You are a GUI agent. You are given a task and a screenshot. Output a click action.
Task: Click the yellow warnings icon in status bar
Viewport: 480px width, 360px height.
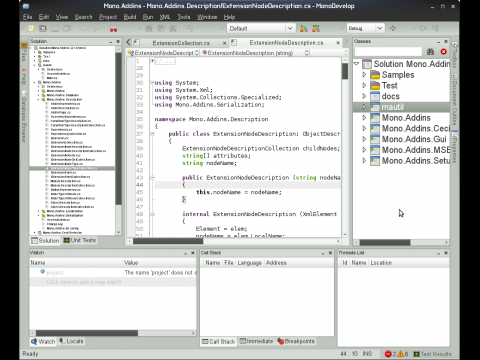click(x=400, y=354)
